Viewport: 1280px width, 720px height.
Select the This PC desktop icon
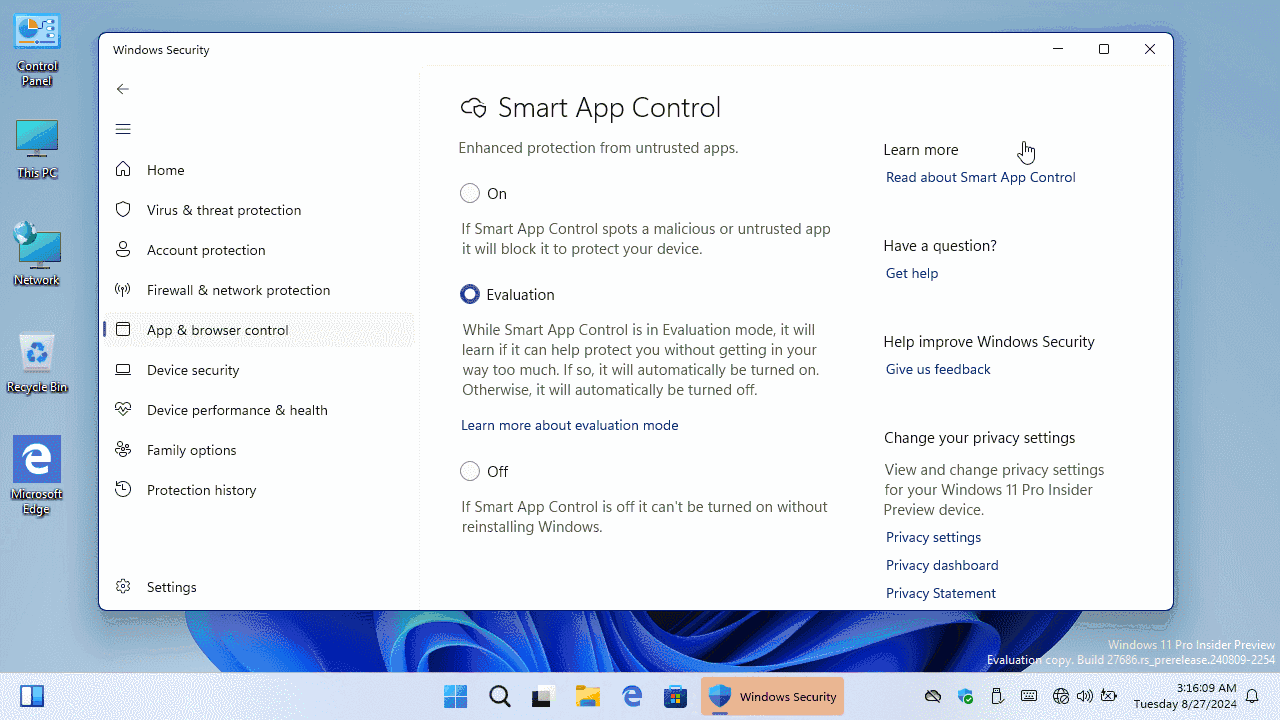(37, 150)
